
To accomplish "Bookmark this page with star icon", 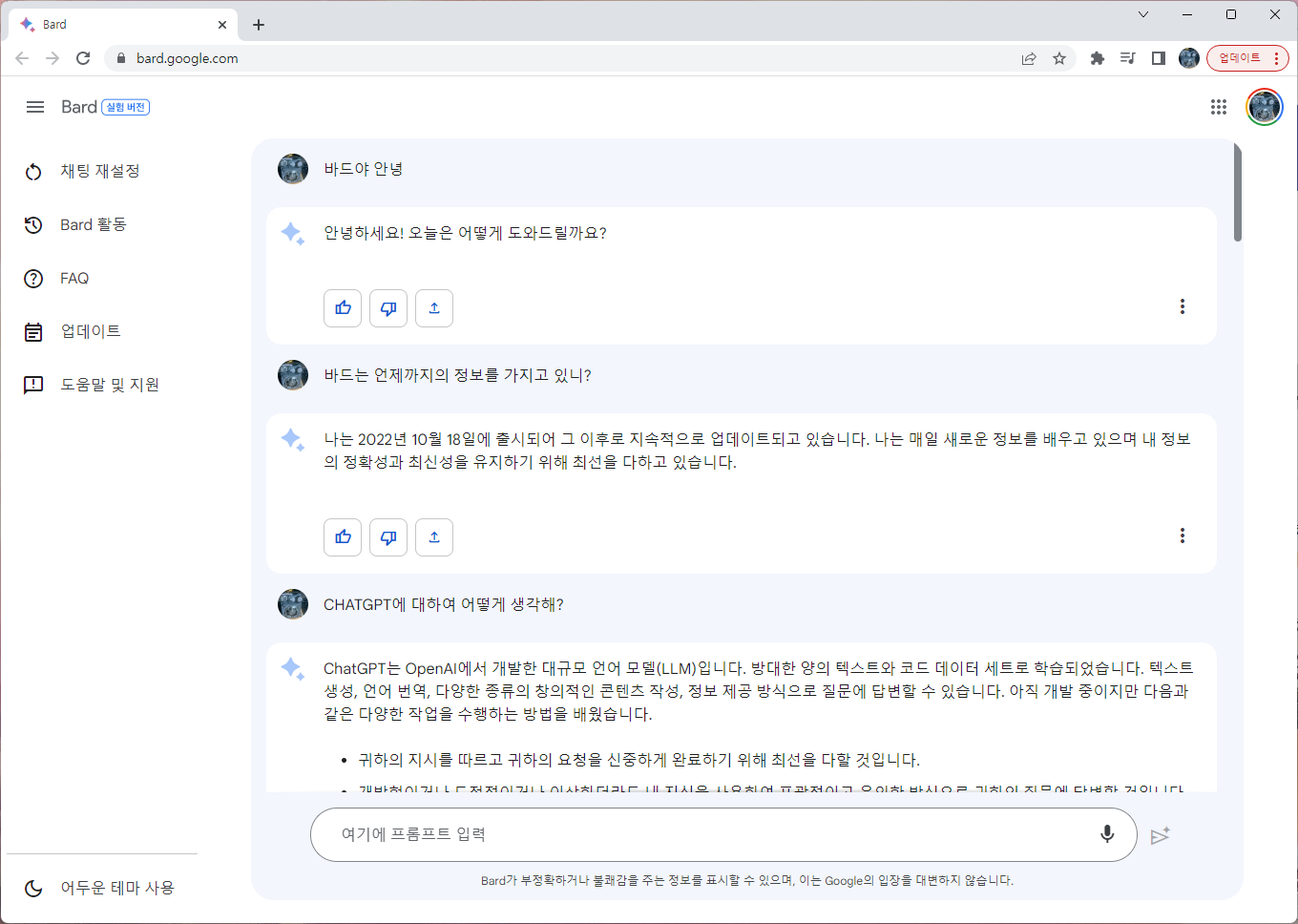I will tap(1059, 58).
